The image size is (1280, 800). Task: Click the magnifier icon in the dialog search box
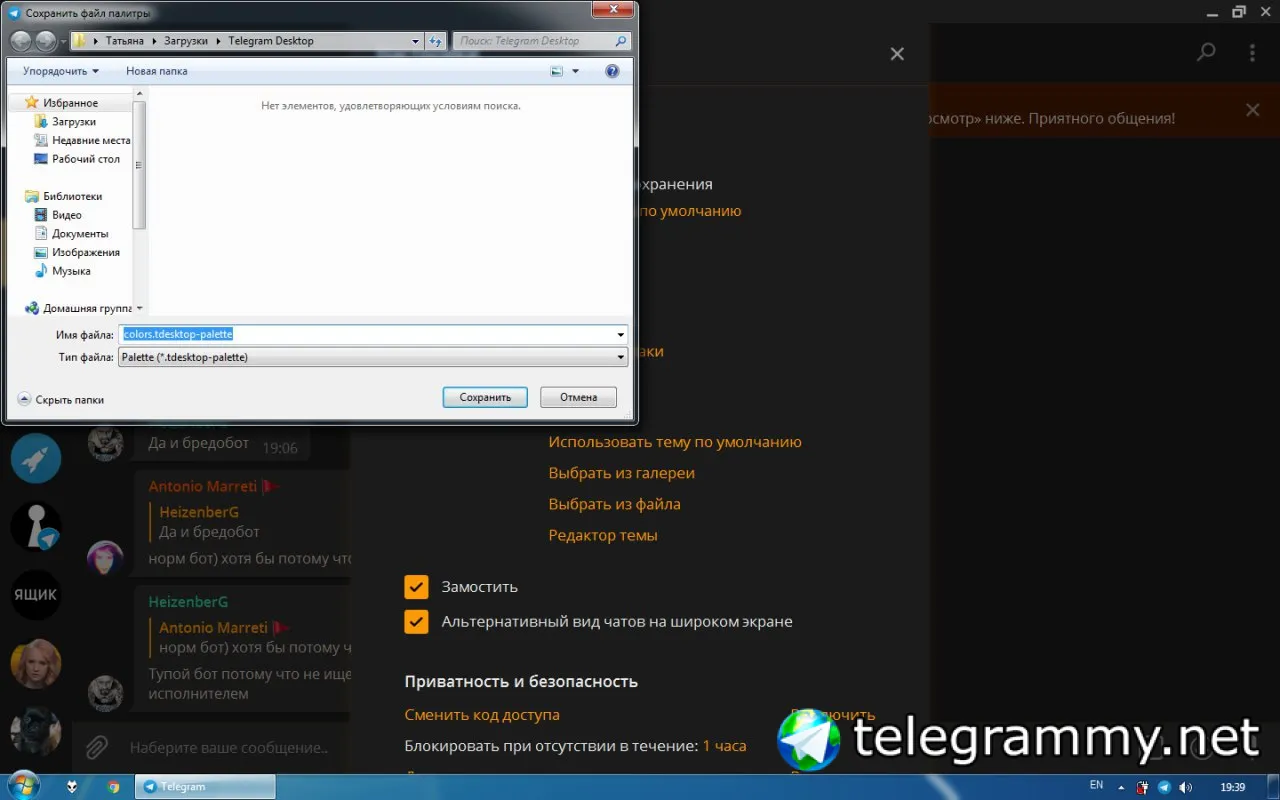(621, 41)
